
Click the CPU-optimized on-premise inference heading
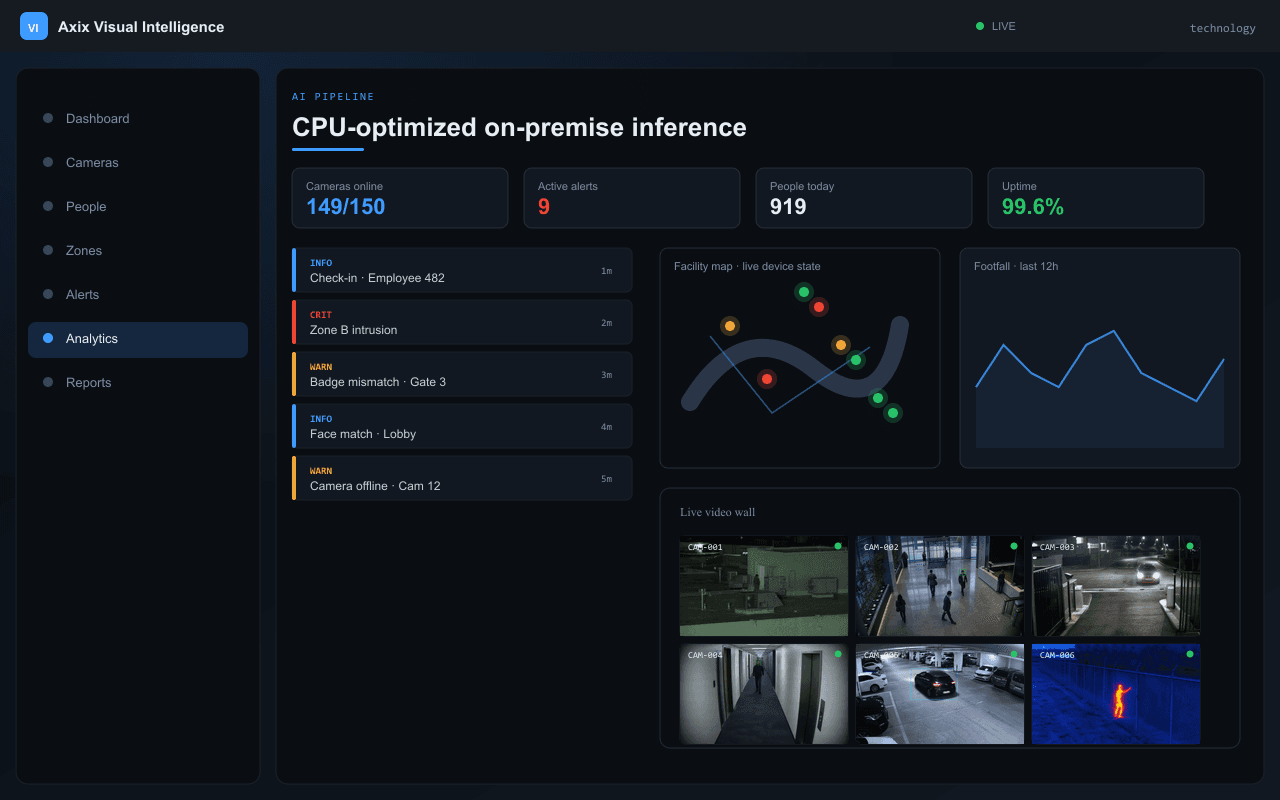point(519,128)
